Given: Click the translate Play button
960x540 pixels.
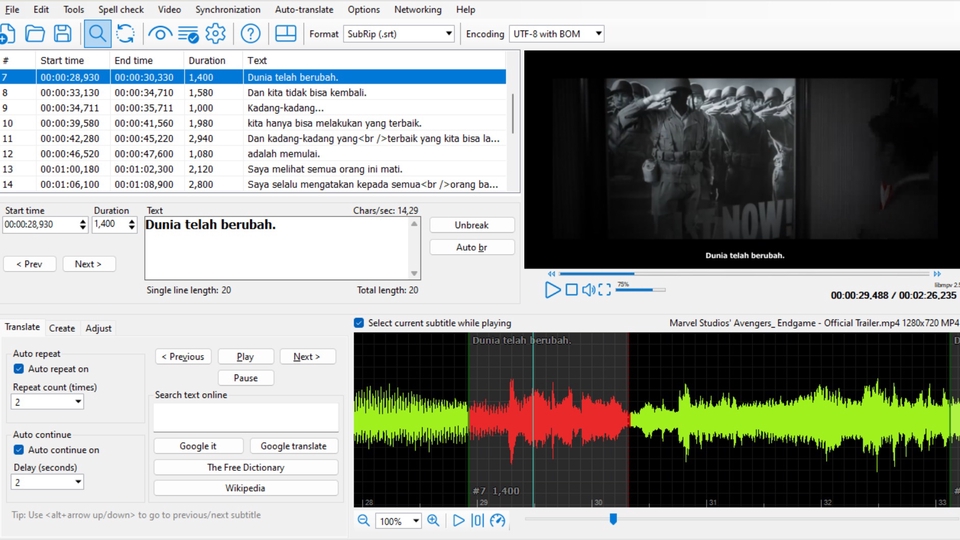Looking at the screenshot, I should (246, 356).
